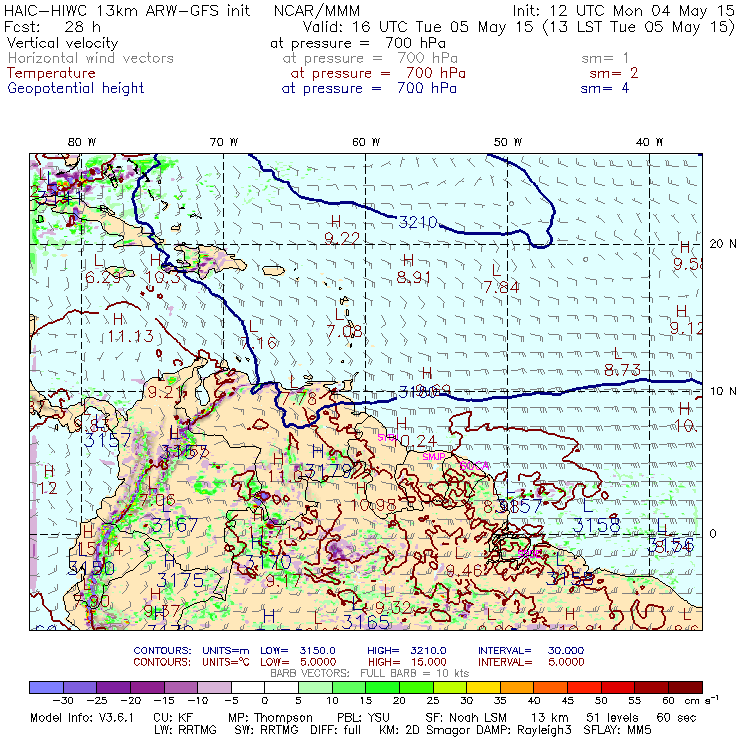740x740 pixels.
Task: Click the red '11.13' temperature high value
Action: coord(131,336)
